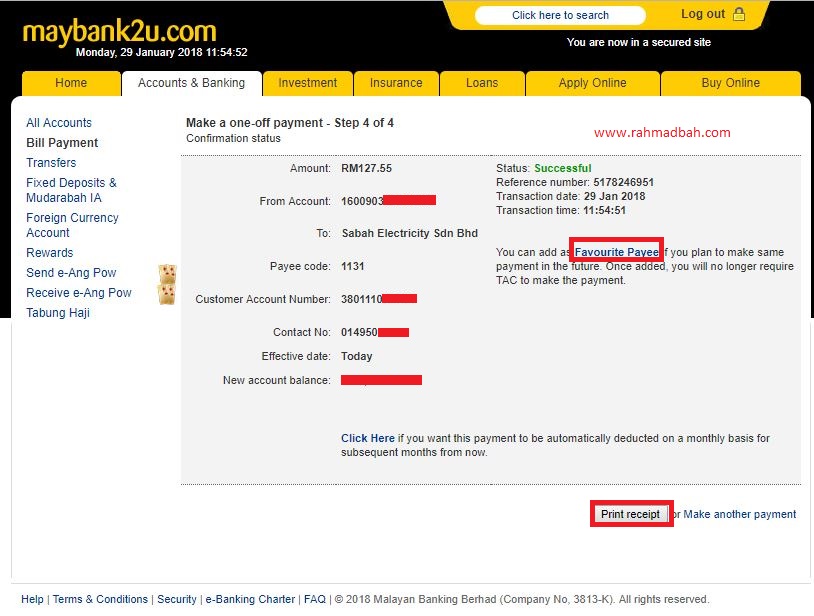Click the transaction date 29 Jan 2018
This screenshot has width=814, height=616.
pyautogui.click(x=614, y=196)
